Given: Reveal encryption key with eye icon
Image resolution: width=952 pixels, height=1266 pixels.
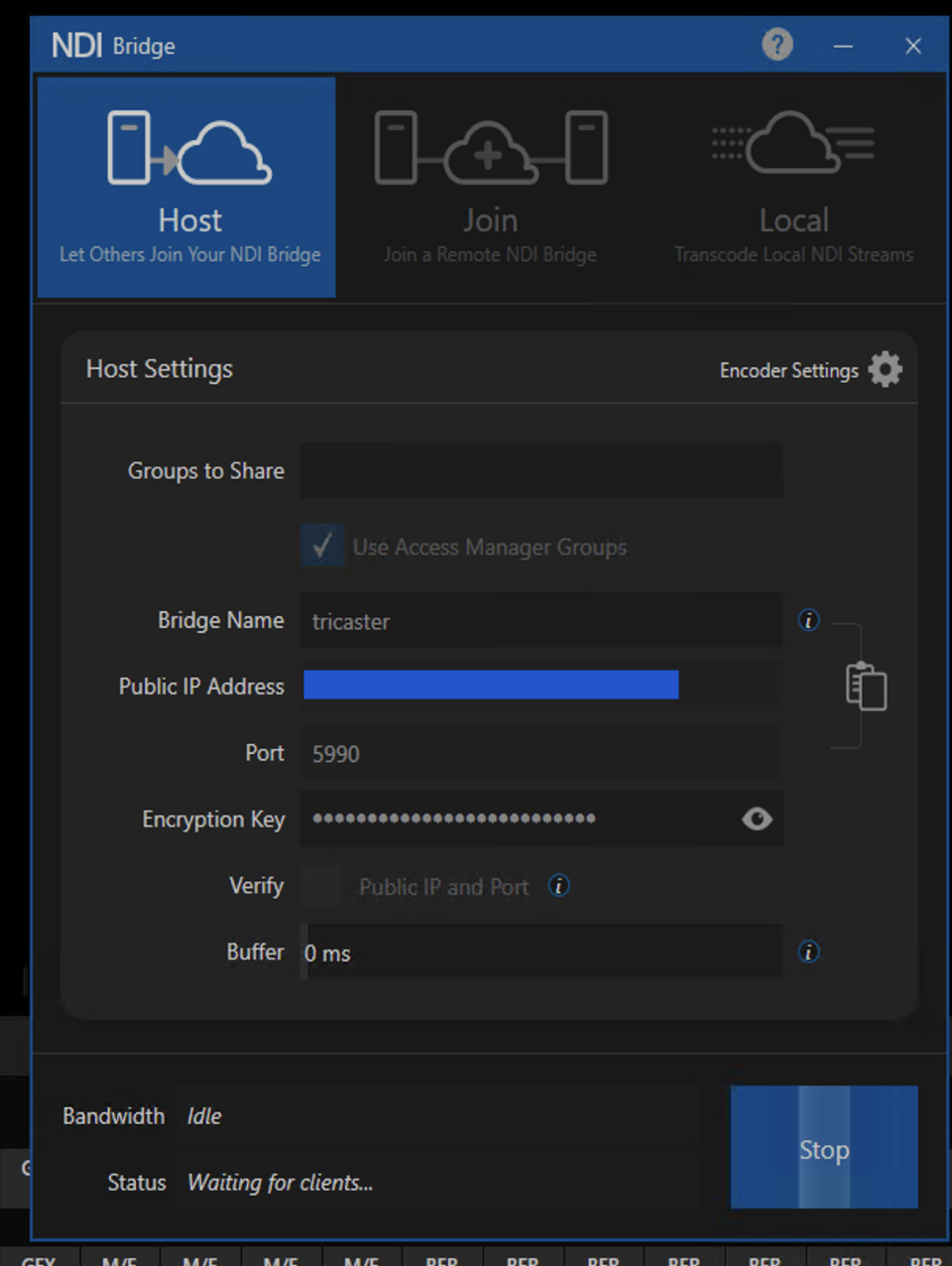Looking at the screenshot, I should click(758, 819).
